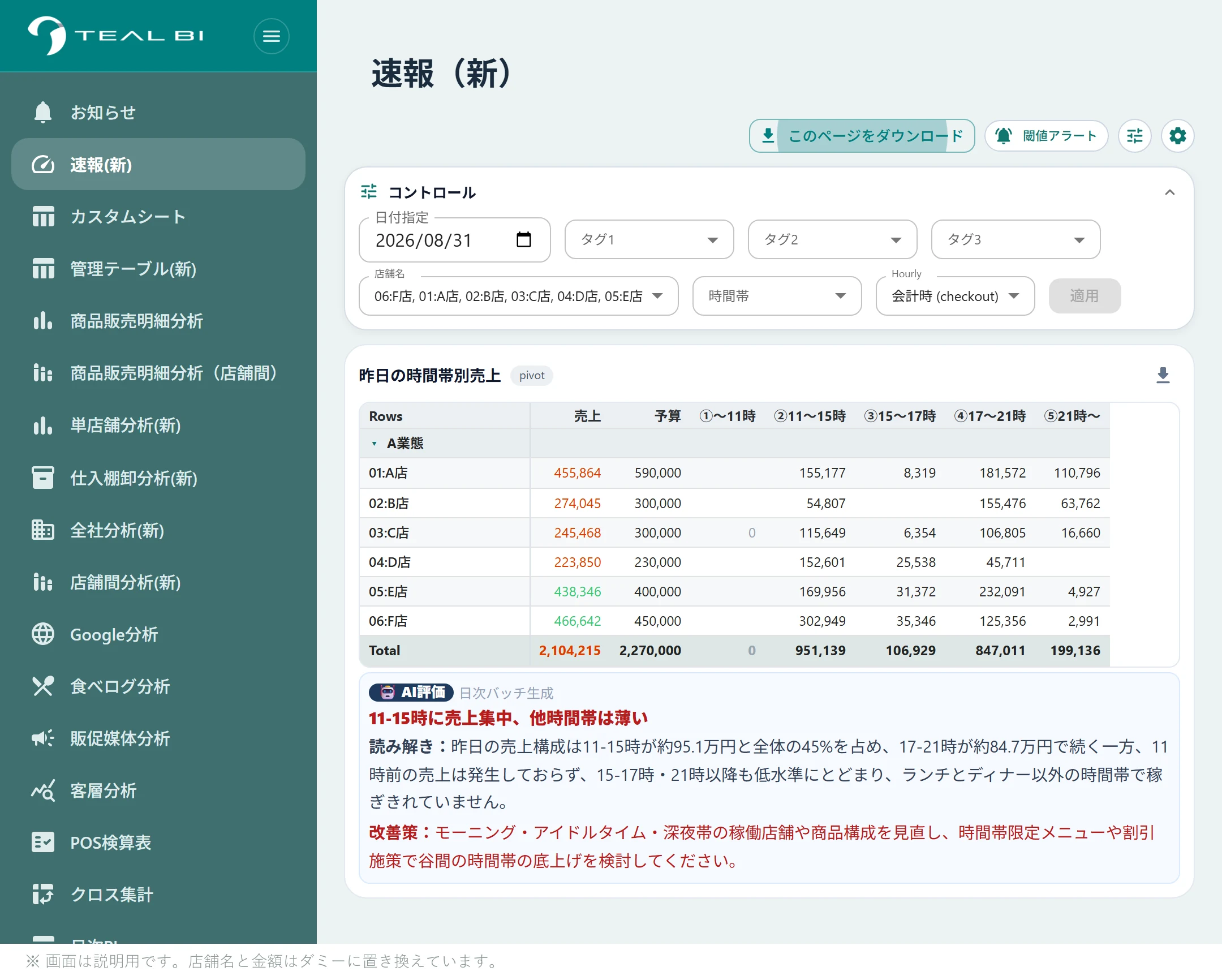
Task: Open the filter sliders icon button at top right
Action: [1134, 136]
